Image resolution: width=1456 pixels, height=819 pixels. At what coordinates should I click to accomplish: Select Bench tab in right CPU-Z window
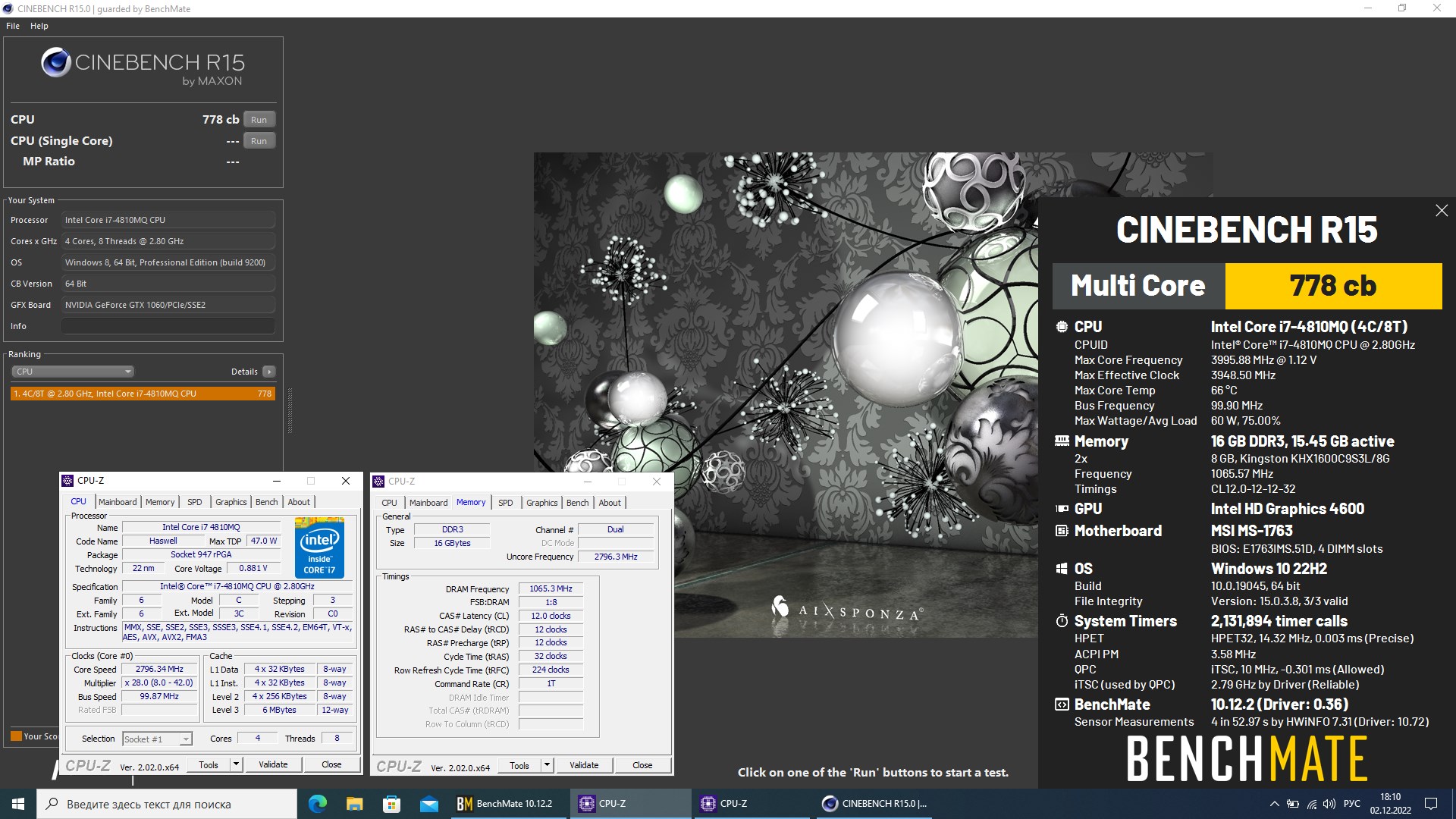point(577,503)
